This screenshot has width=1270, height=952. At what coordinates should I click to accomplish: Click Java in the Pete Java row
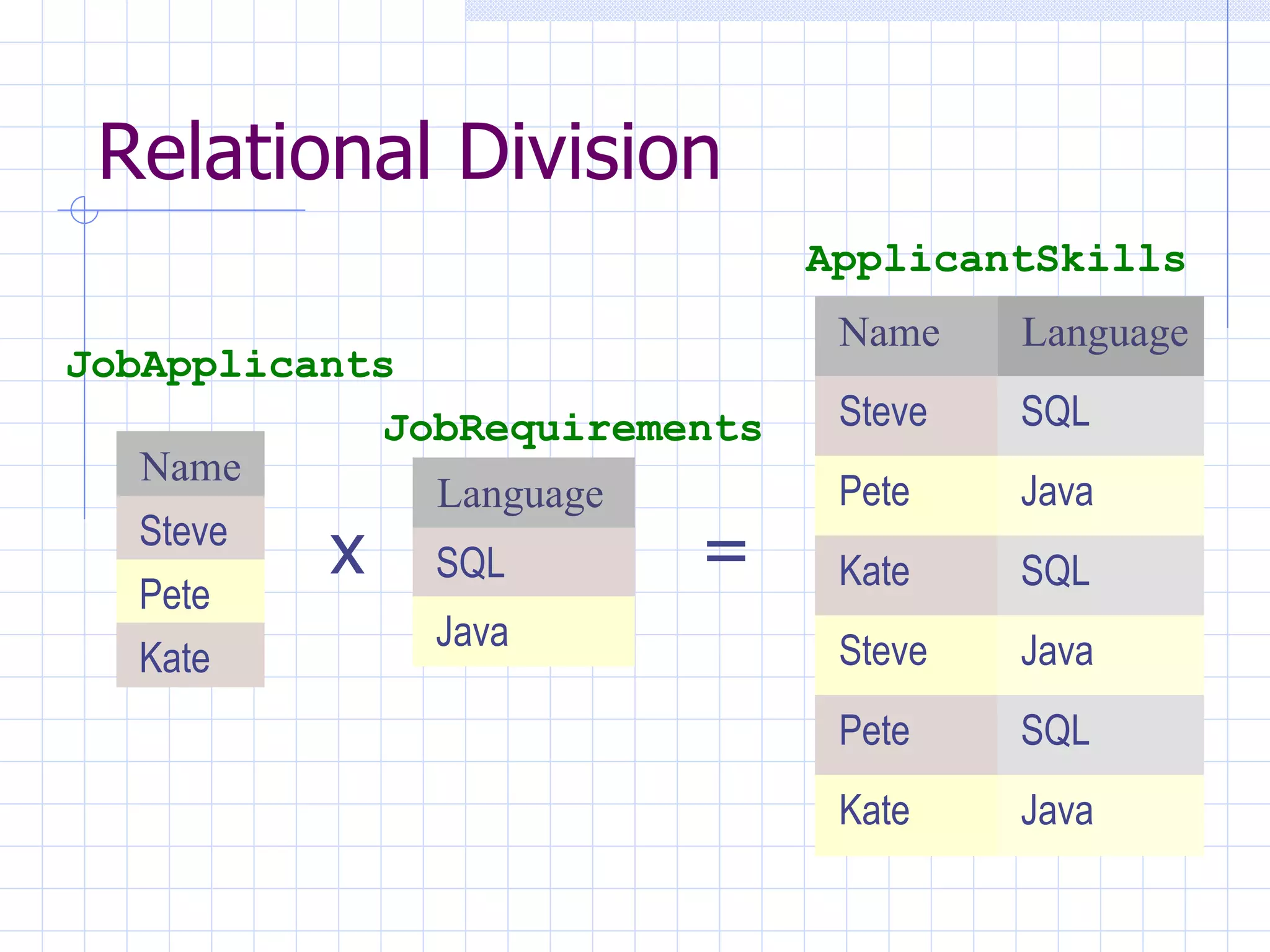(x=1101, y=496)
